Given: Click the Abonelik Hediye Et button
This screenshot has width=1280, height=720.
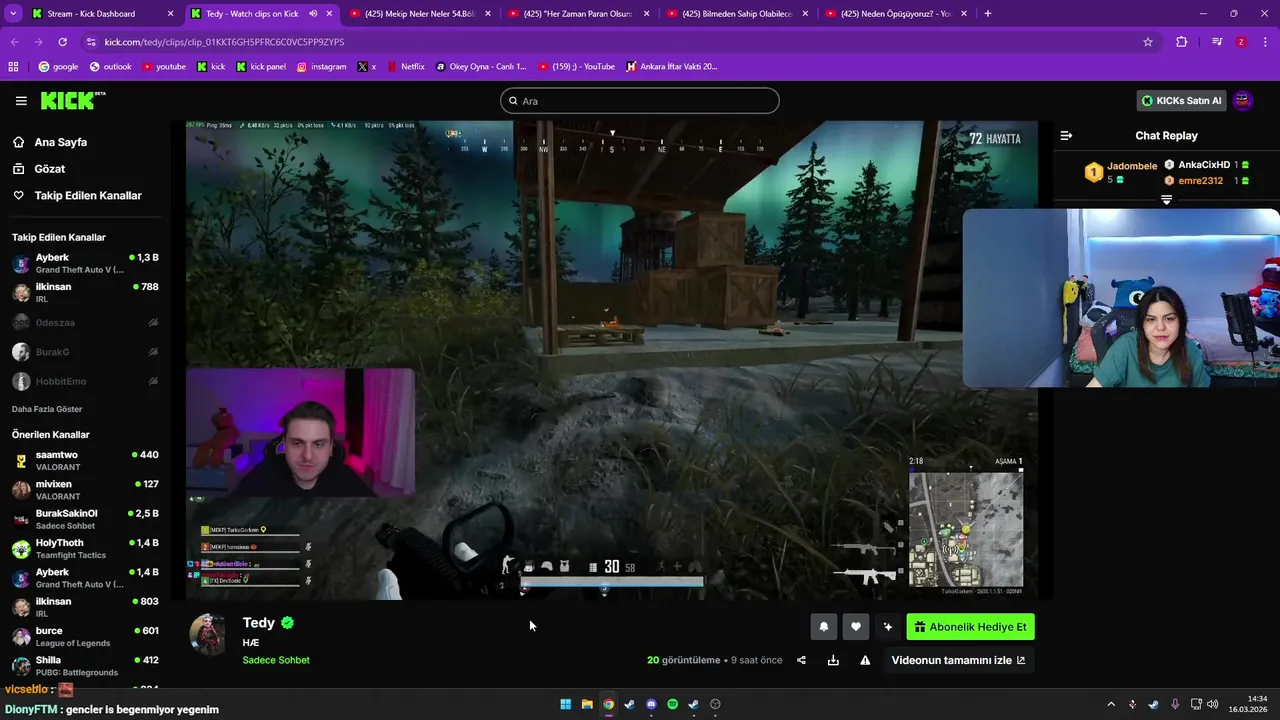Looking at the screenshot, I should coord(970,627).
